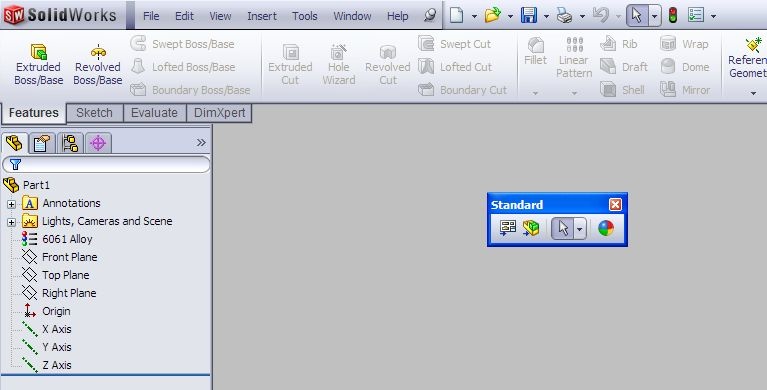Select the Shell feature tool
Viewport: 767px width, 390px height.
622,90
